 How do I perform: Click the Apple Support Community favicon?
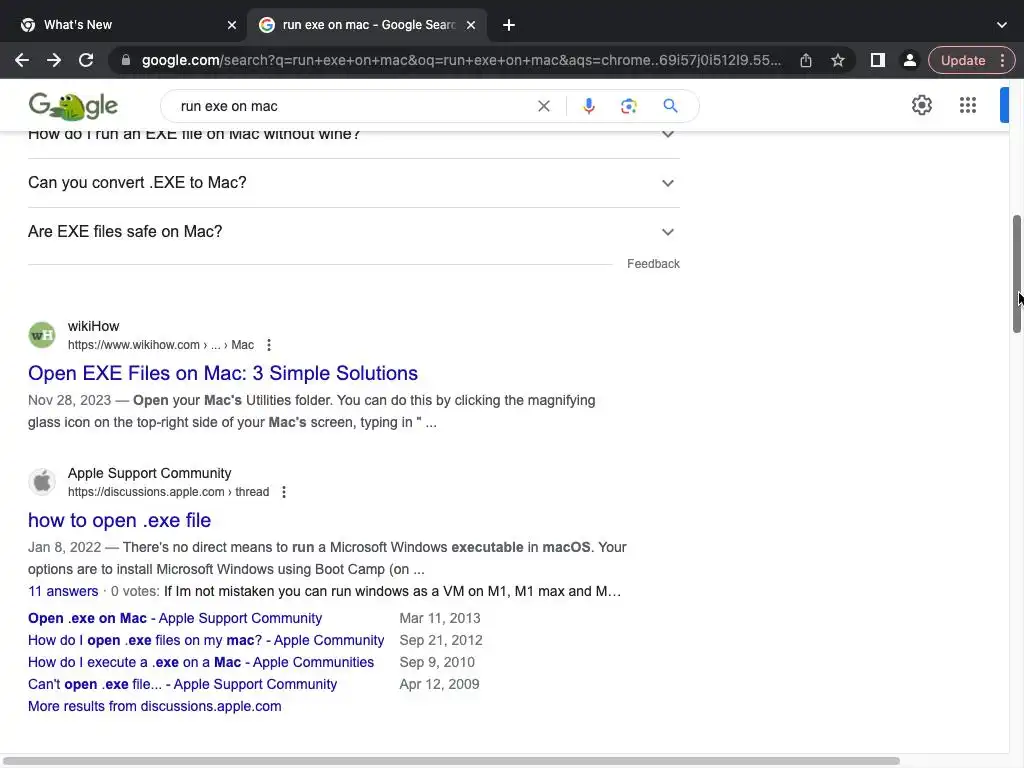click(x=42, y=482)
